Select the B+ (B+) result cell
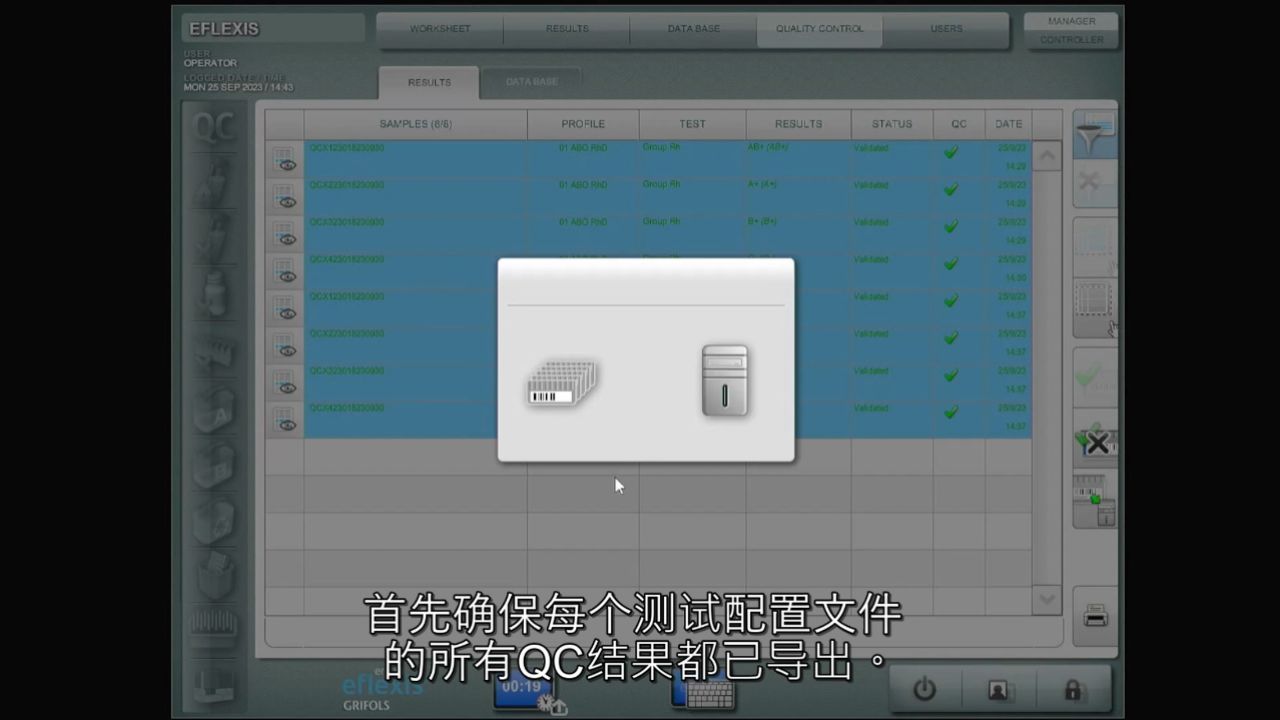This screenshot has width=1280, height=720. pos(798,233)
